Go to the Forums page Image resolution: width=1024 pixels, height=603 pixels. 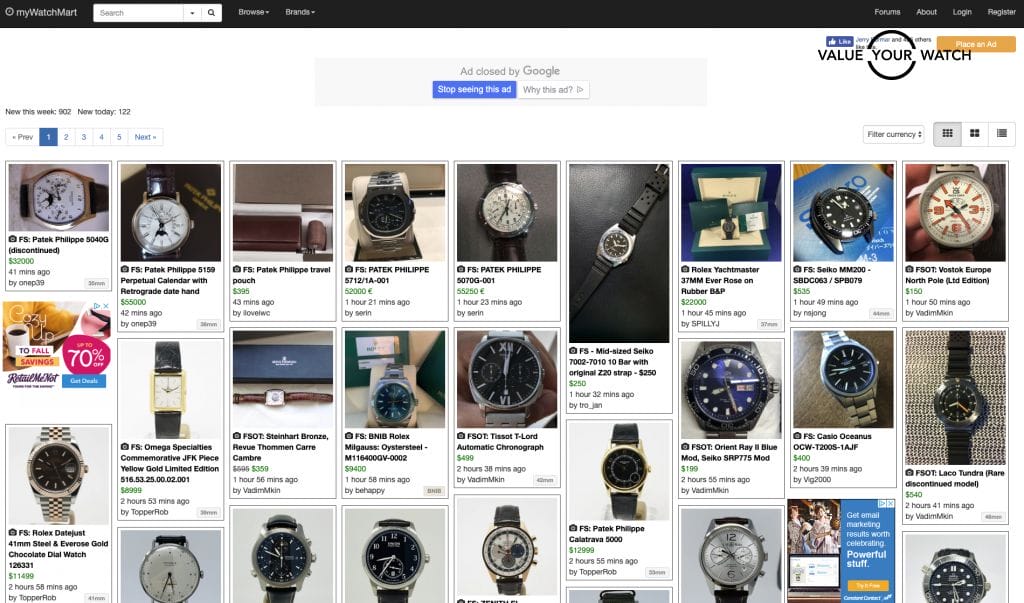pyautogui.click(x=887, y=12)
